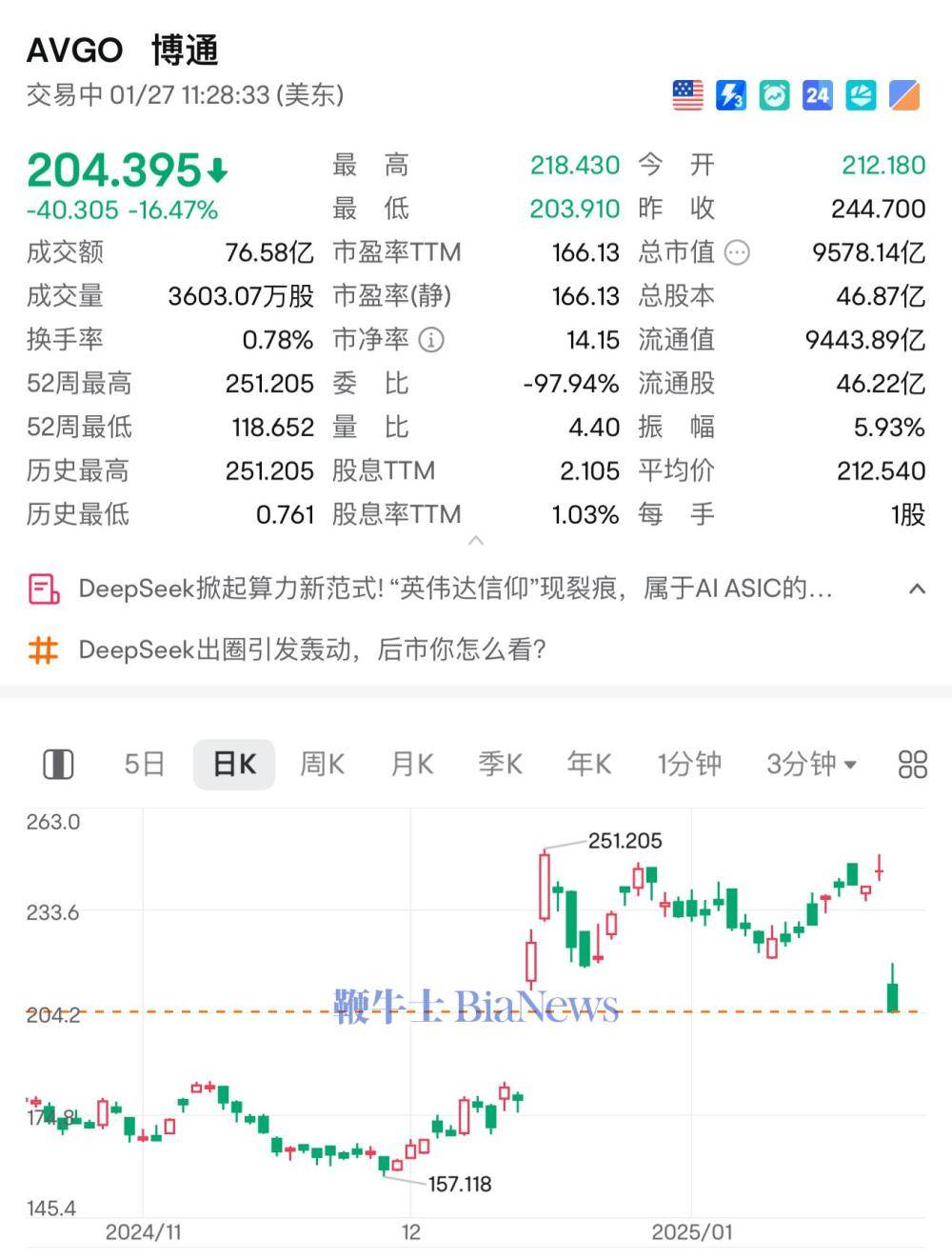The height and width of the screenshot is (1259, 952).
Task: Tap the change value -40.305 -16.47%
Action: click(x=123, y=210)
